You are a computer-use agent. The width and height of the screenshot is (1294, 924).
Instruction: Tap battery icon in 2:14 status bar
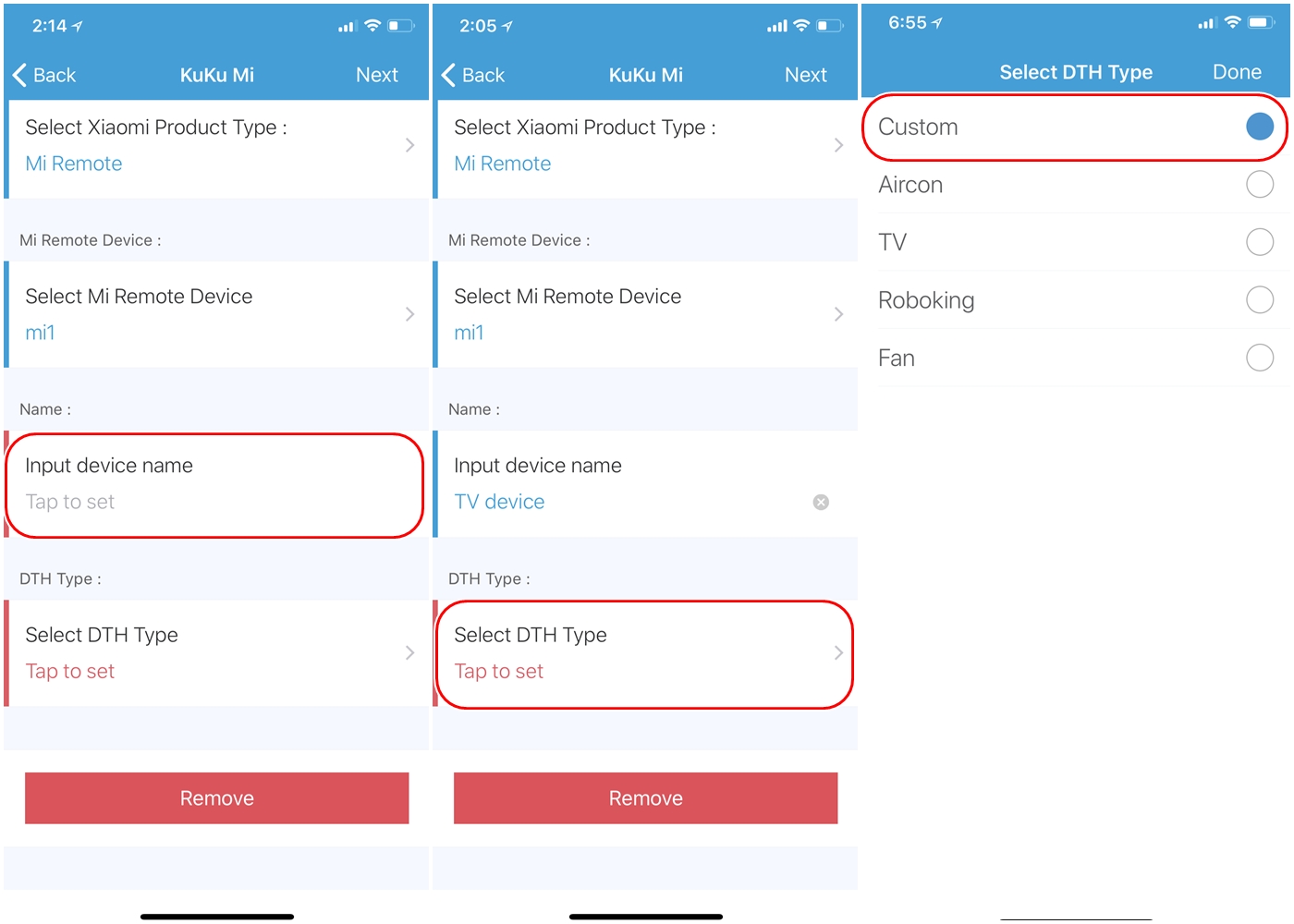pos(400,26)
